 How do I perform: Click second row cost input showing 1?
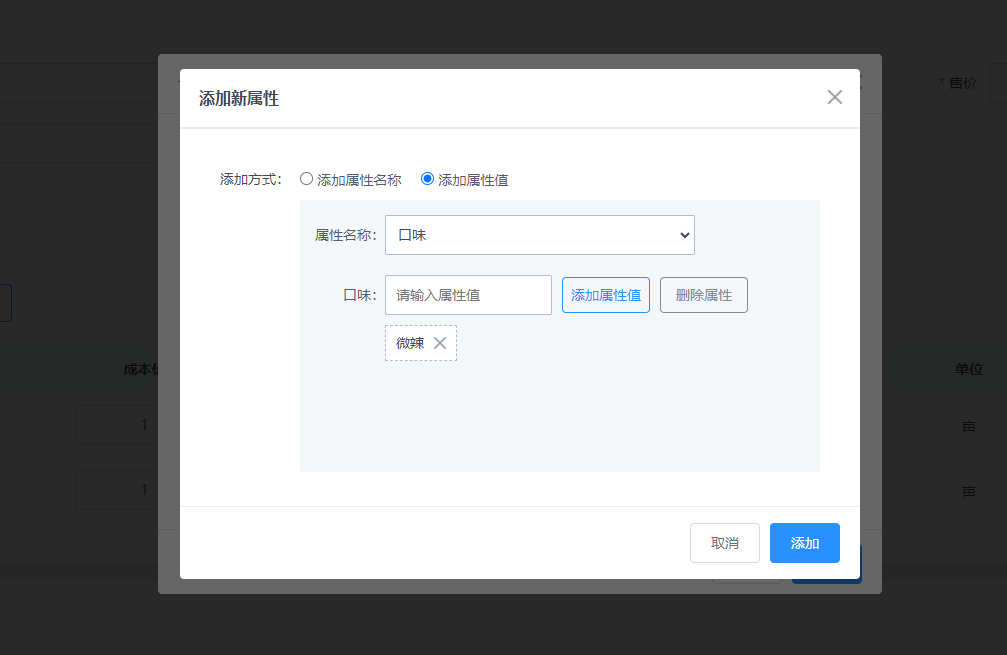pos(118,490)
